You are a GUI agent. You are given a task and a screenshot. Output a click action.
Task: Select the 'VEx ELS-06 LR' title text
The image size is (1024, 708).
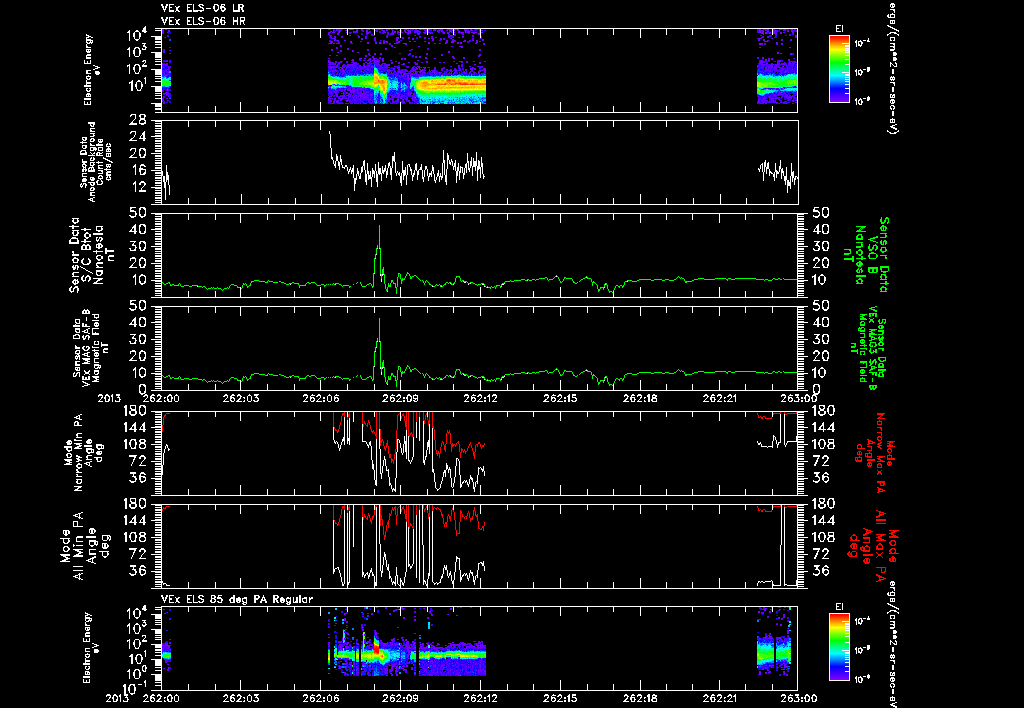[203, 8]
